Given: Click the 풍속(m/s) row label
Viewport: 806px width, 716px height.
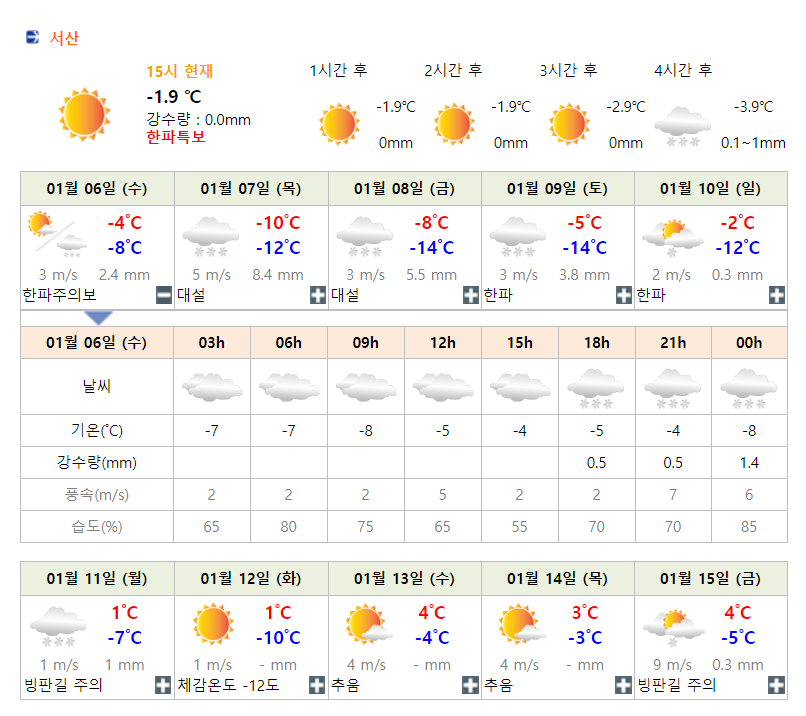Looking at the screenshot, I should pos(97,495).
